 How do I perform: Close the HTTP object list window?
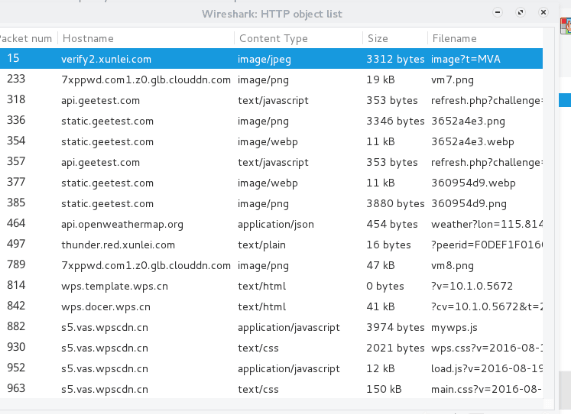pyautogui.click(x=543, y=13)
